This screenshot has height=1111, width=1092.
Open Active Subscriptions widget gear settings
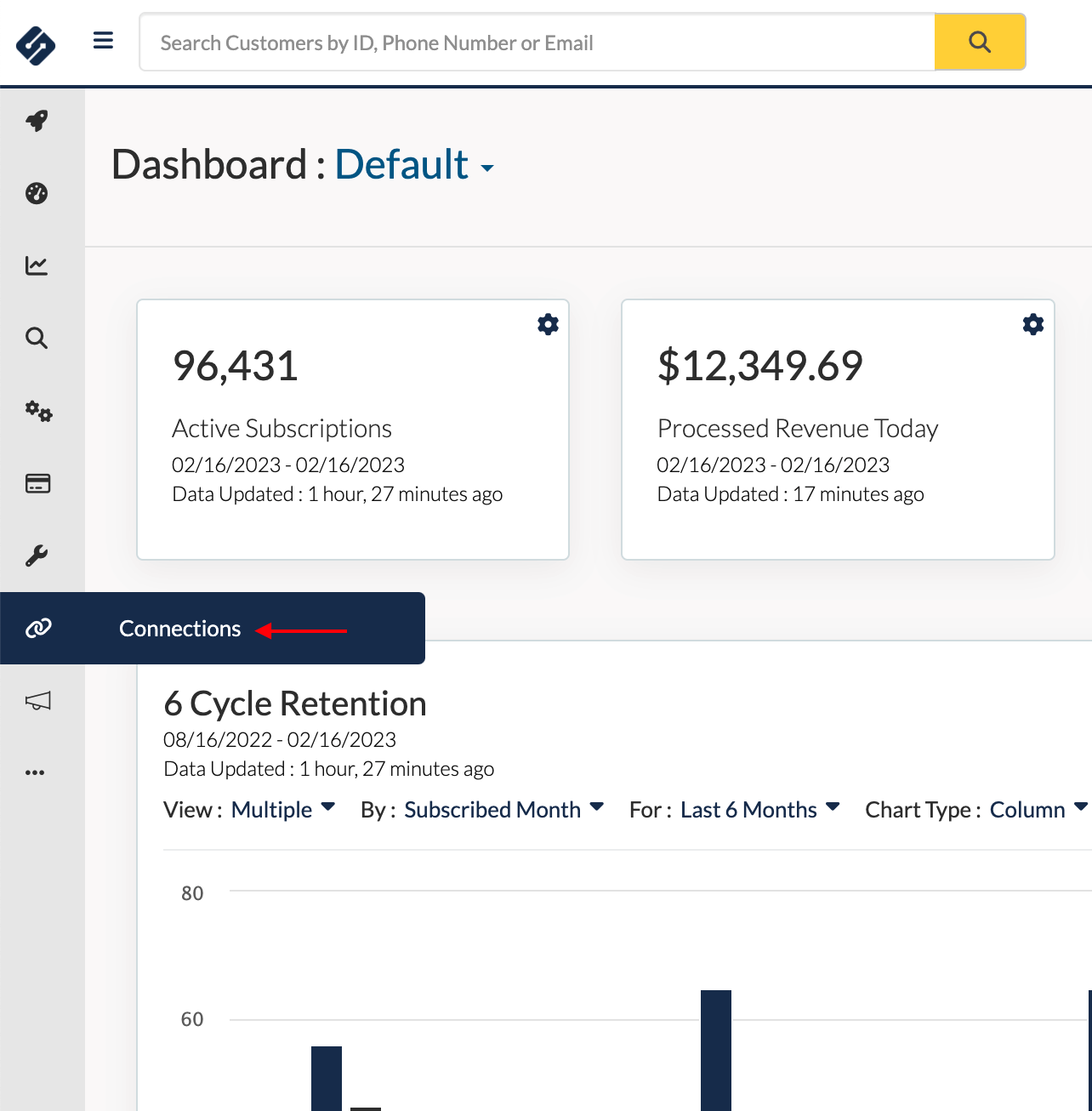click(x=549, y=324)
